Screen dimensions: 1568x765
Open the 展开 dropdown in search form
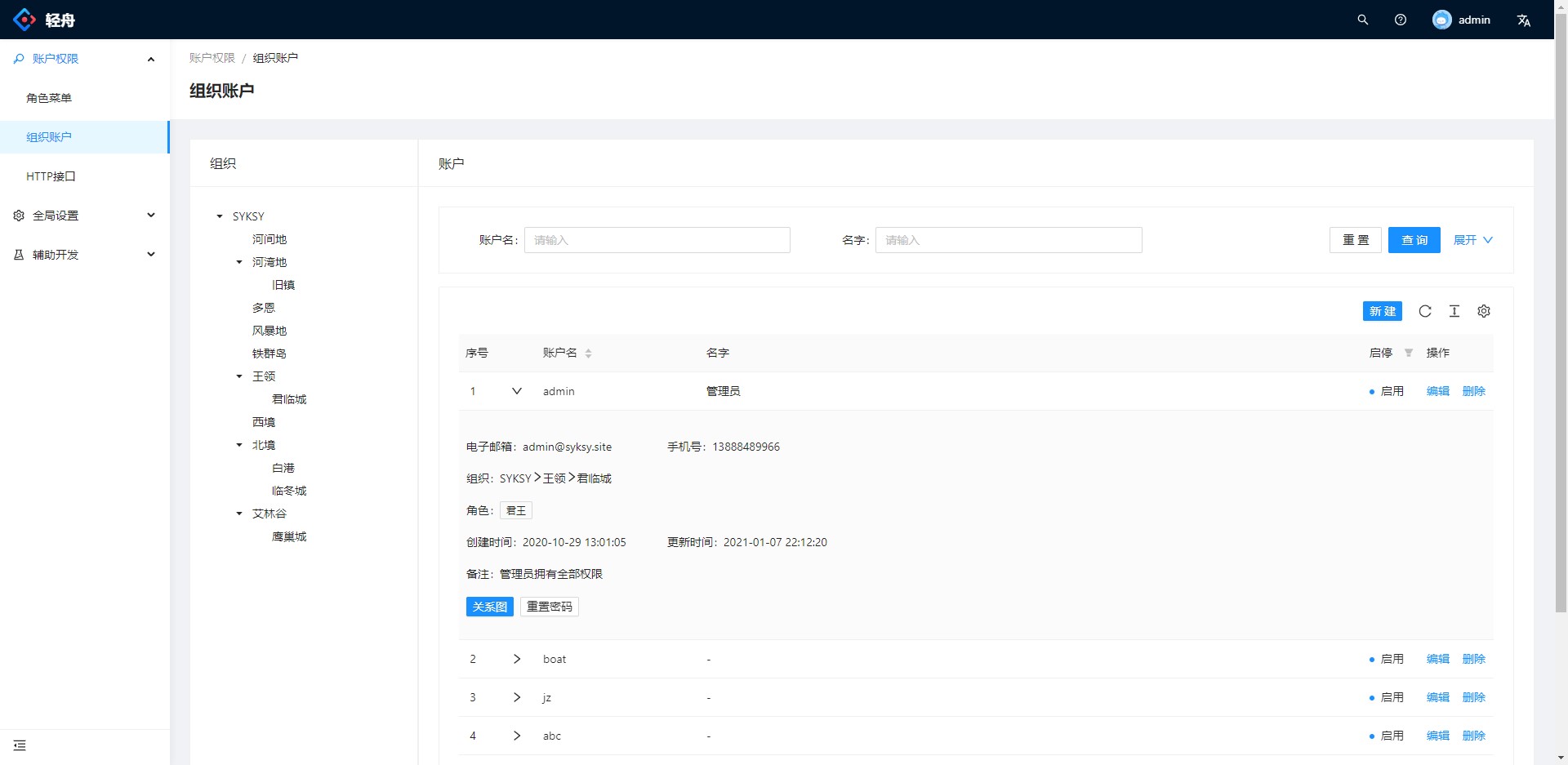tap(1471, 240)
